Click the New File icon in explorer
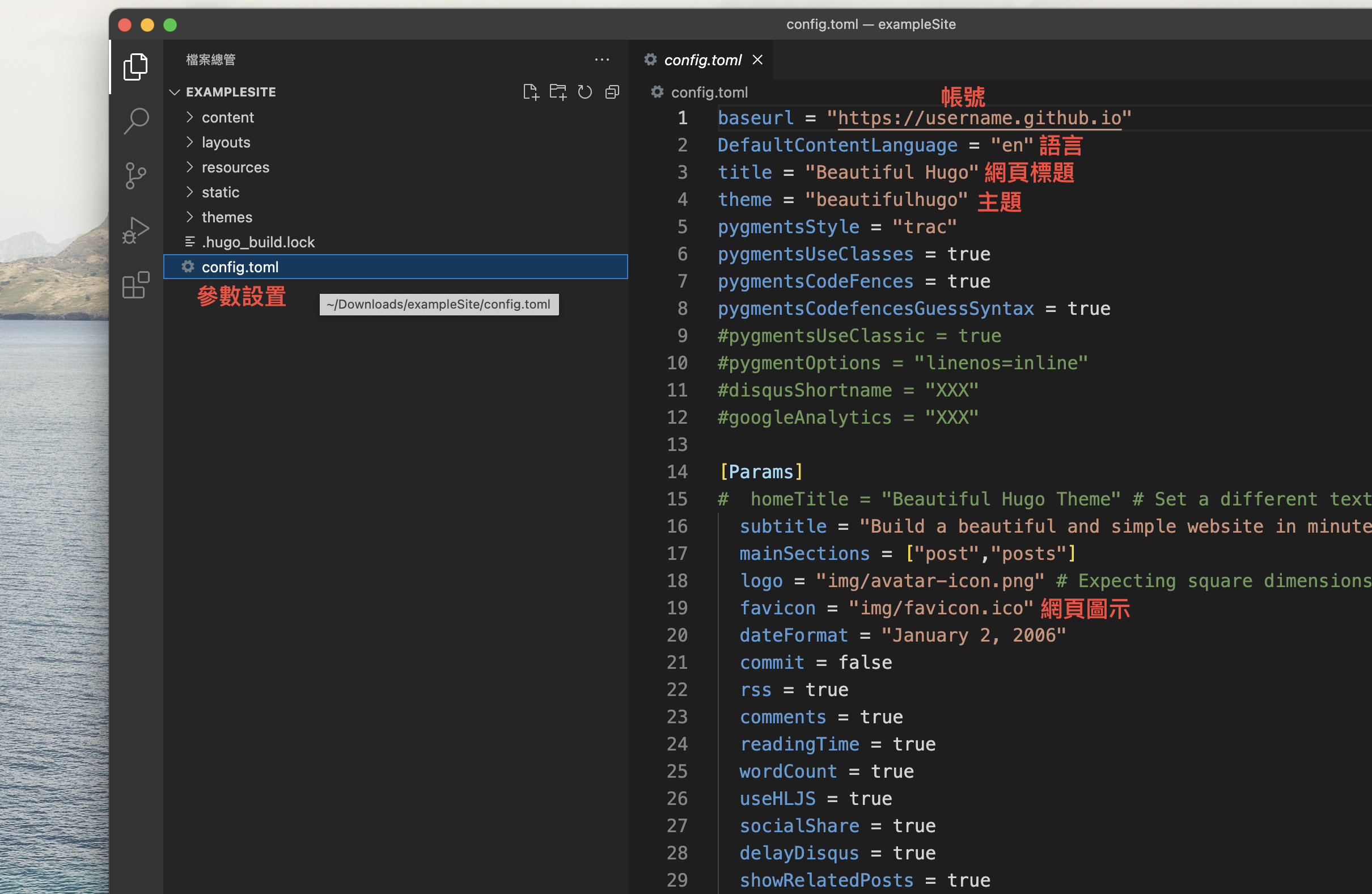The height and width of the screenshot is (894, 1372). click(530, 92)
